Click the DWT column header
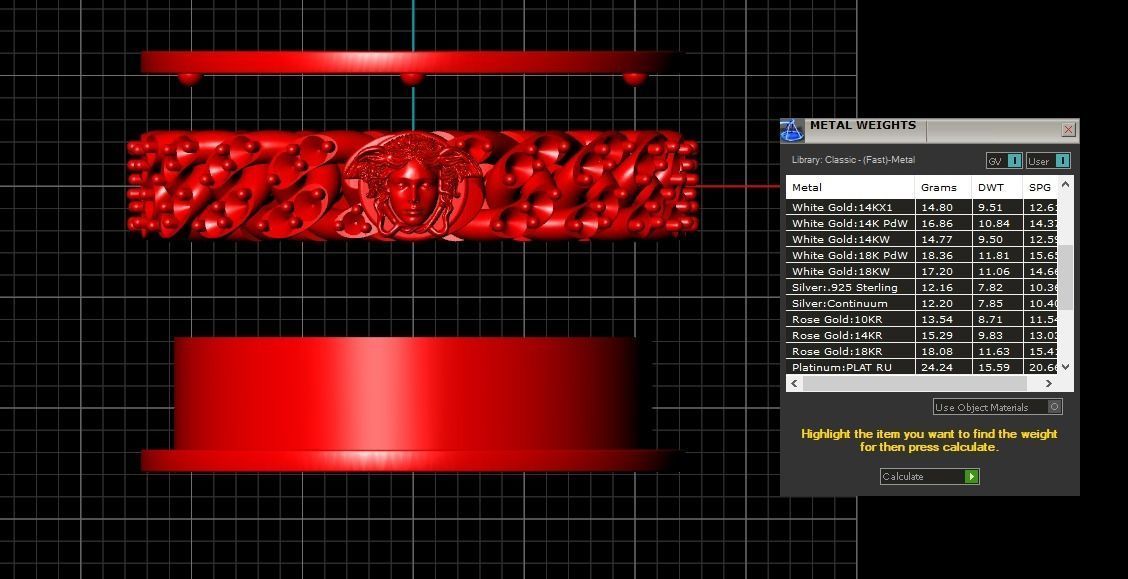Viewport: 1128px width, 579px height. (997, 188)
